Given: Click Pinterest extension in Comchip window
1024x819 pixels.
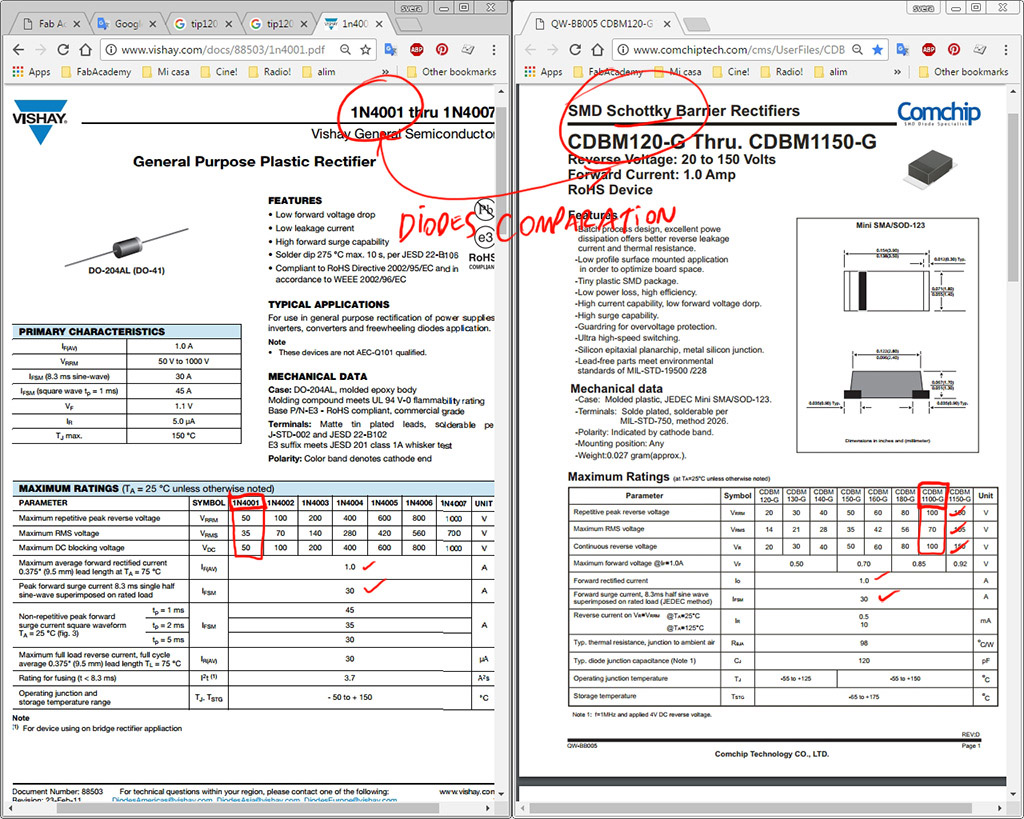Looking at the screenshot, I should [x=954, y=50].
